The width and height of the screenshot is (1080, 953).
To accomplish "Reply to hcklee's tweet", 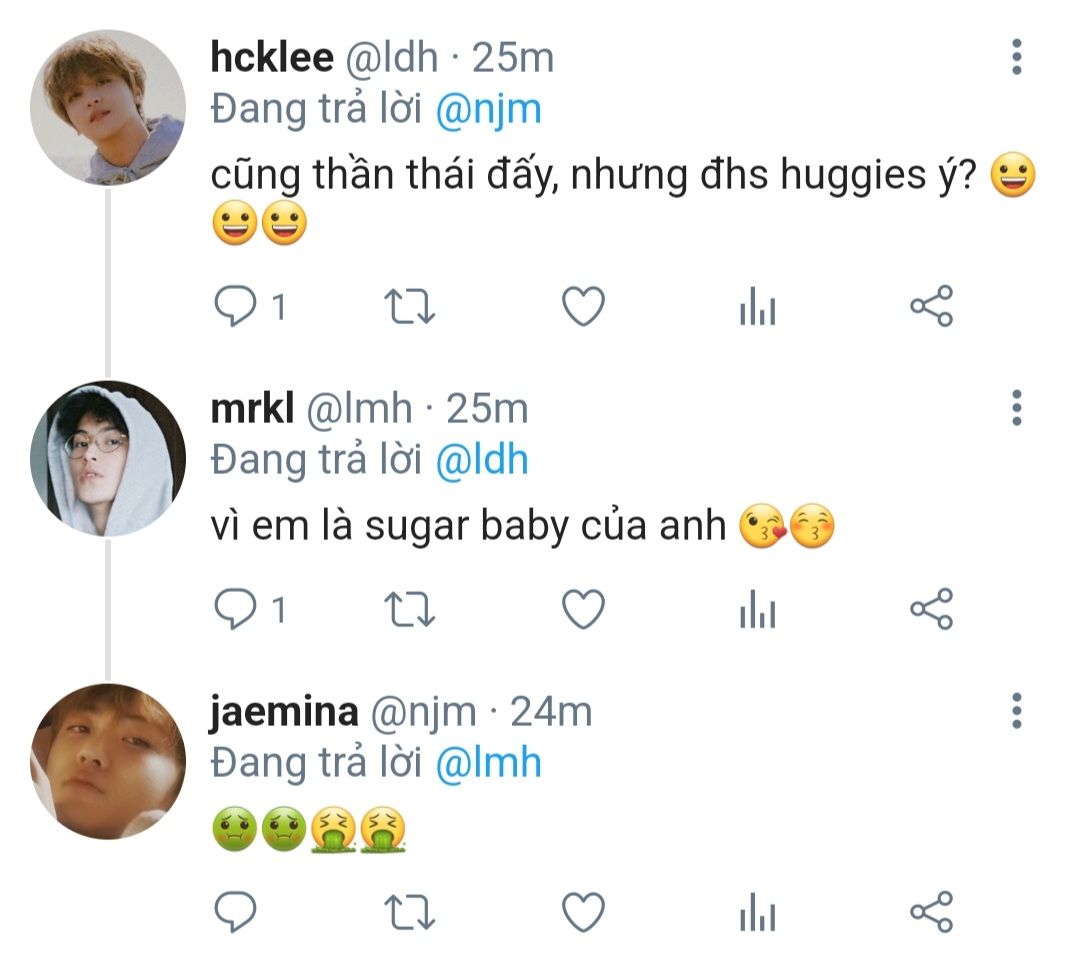I will pos(237,307).
